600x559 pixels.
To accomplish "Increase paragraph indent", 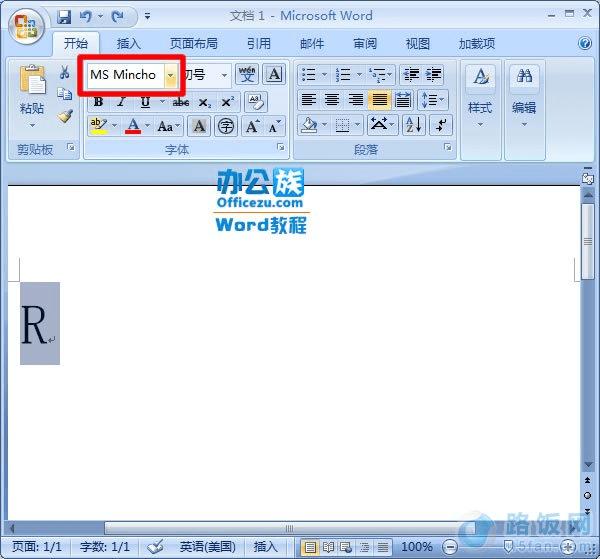I will (433, 74).
